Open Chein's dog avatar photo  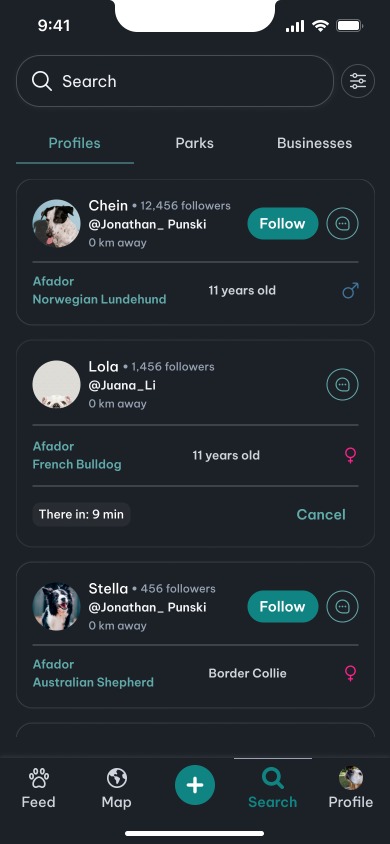(56, 224)
